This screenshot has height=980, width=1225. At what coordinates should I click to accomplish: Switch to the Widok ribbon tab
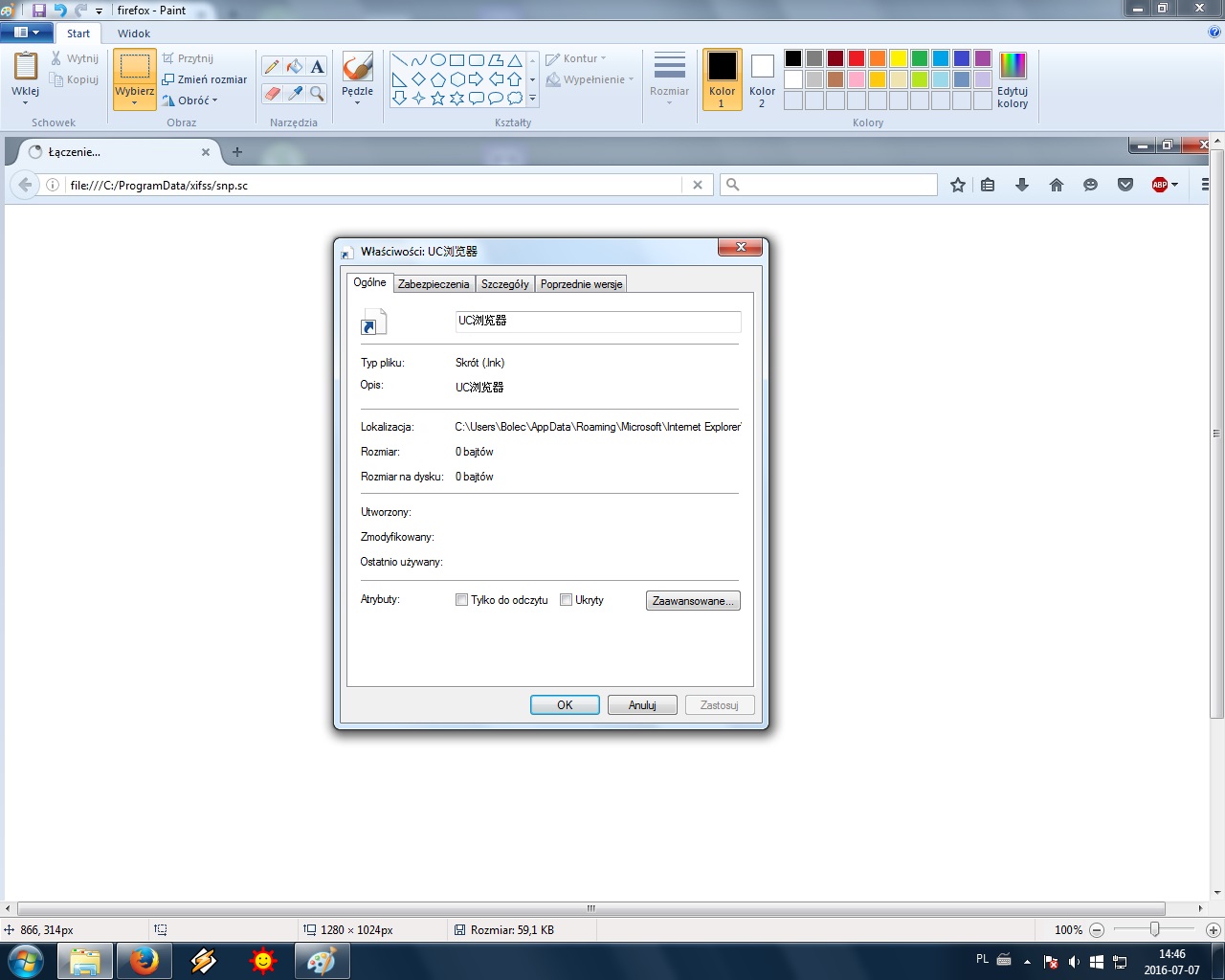click(x=134, y=33)
